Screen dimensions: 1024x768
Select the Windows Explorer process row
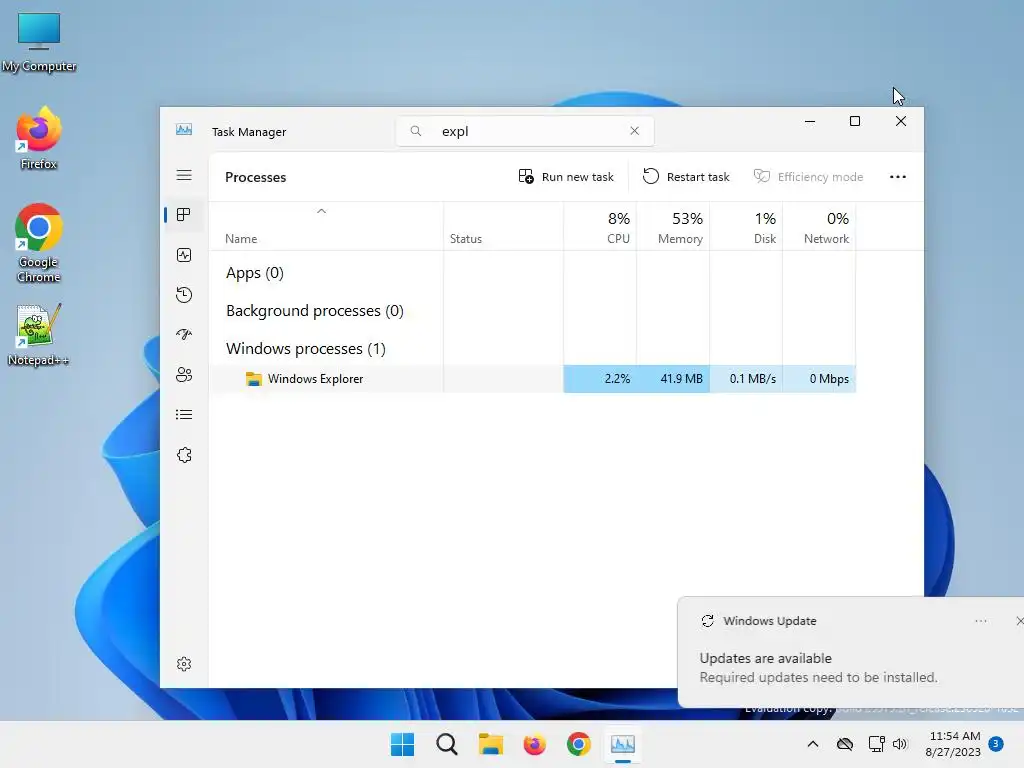pos(532,379)
